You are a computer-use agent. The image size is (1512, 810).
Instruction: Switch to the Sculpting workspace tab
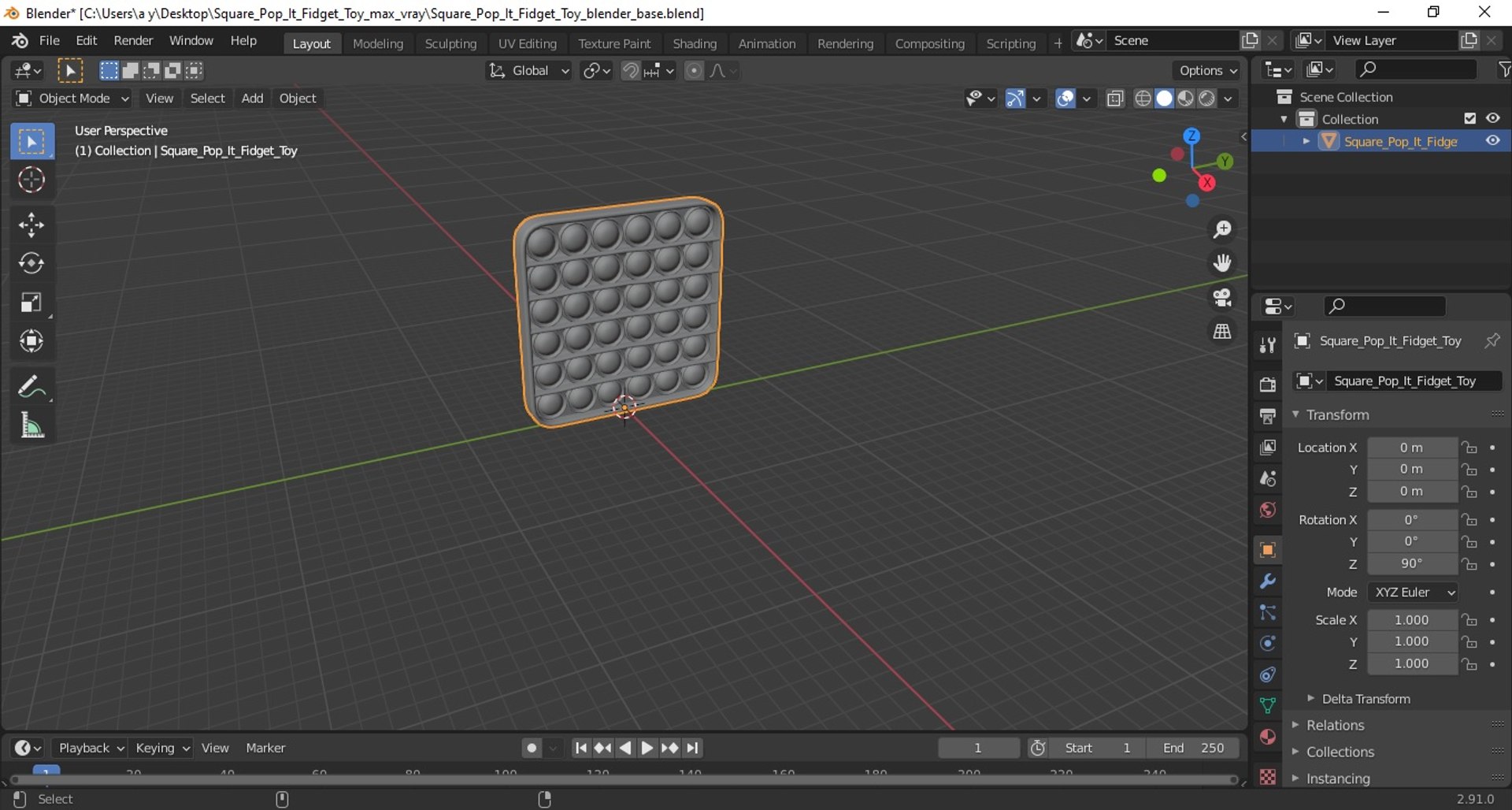(x=450, y=43)
